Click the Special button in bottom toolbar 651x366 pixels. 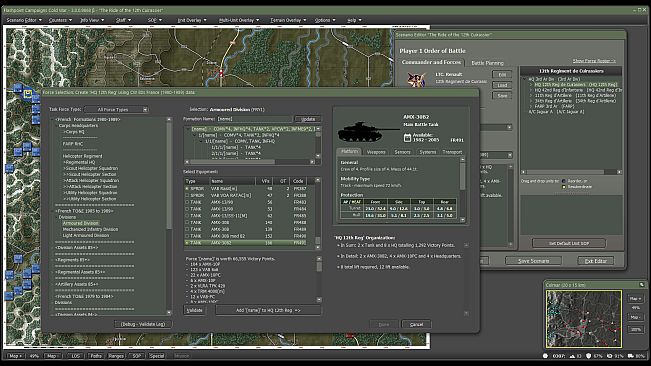pyautogui.click(x=157, y=356)
